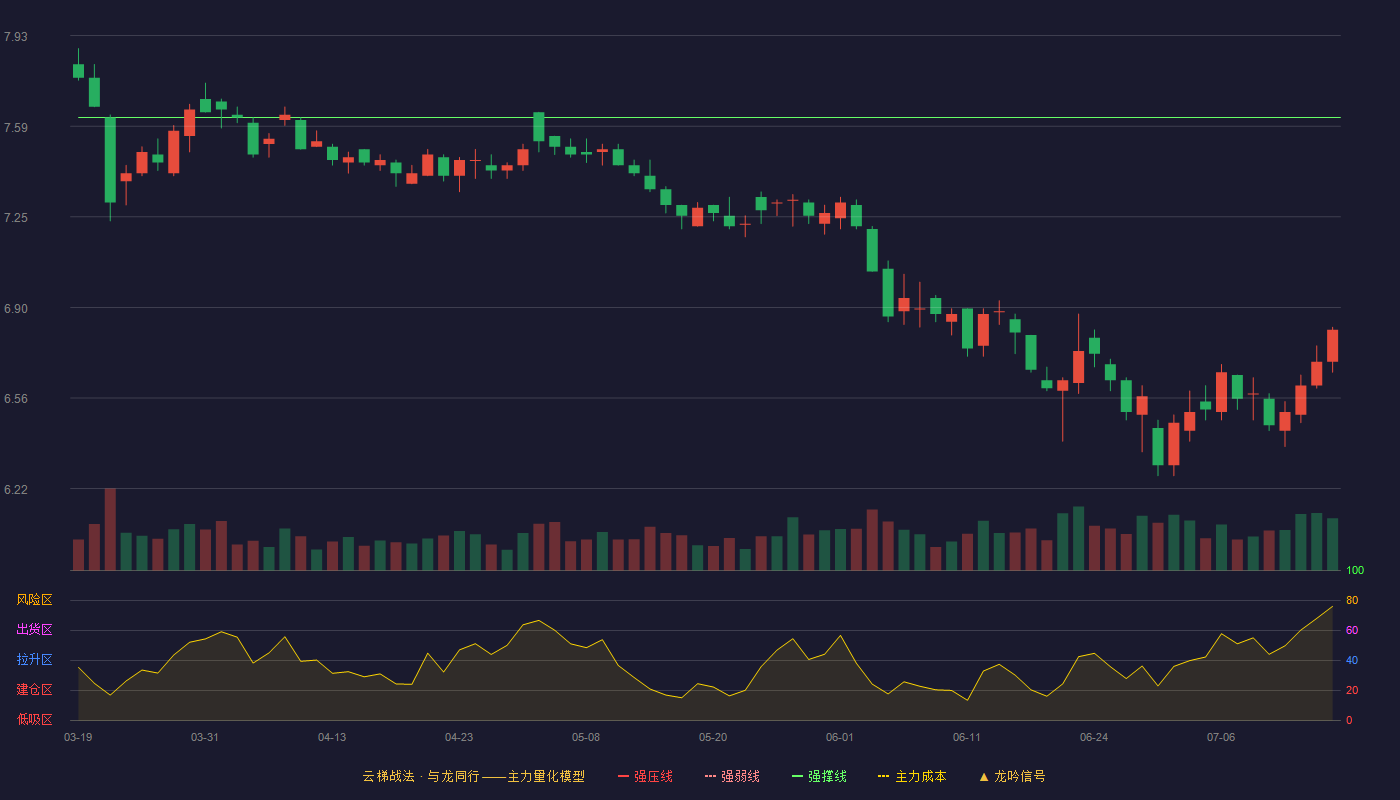Click the 06-01 date axis label
1400x800 pixels.
coord(840,737)
